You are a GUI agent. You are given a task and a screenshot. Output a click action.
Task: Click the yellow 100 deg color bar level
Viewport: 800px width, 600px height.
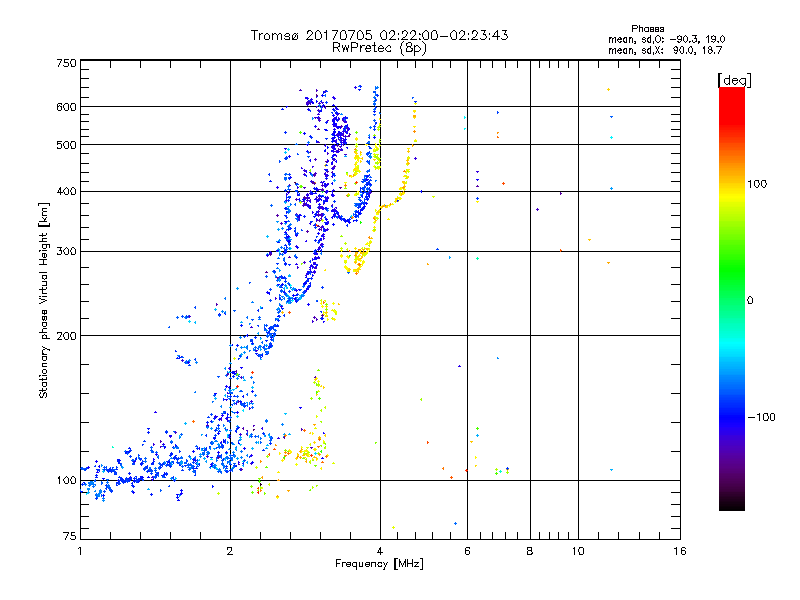(732, 184)
